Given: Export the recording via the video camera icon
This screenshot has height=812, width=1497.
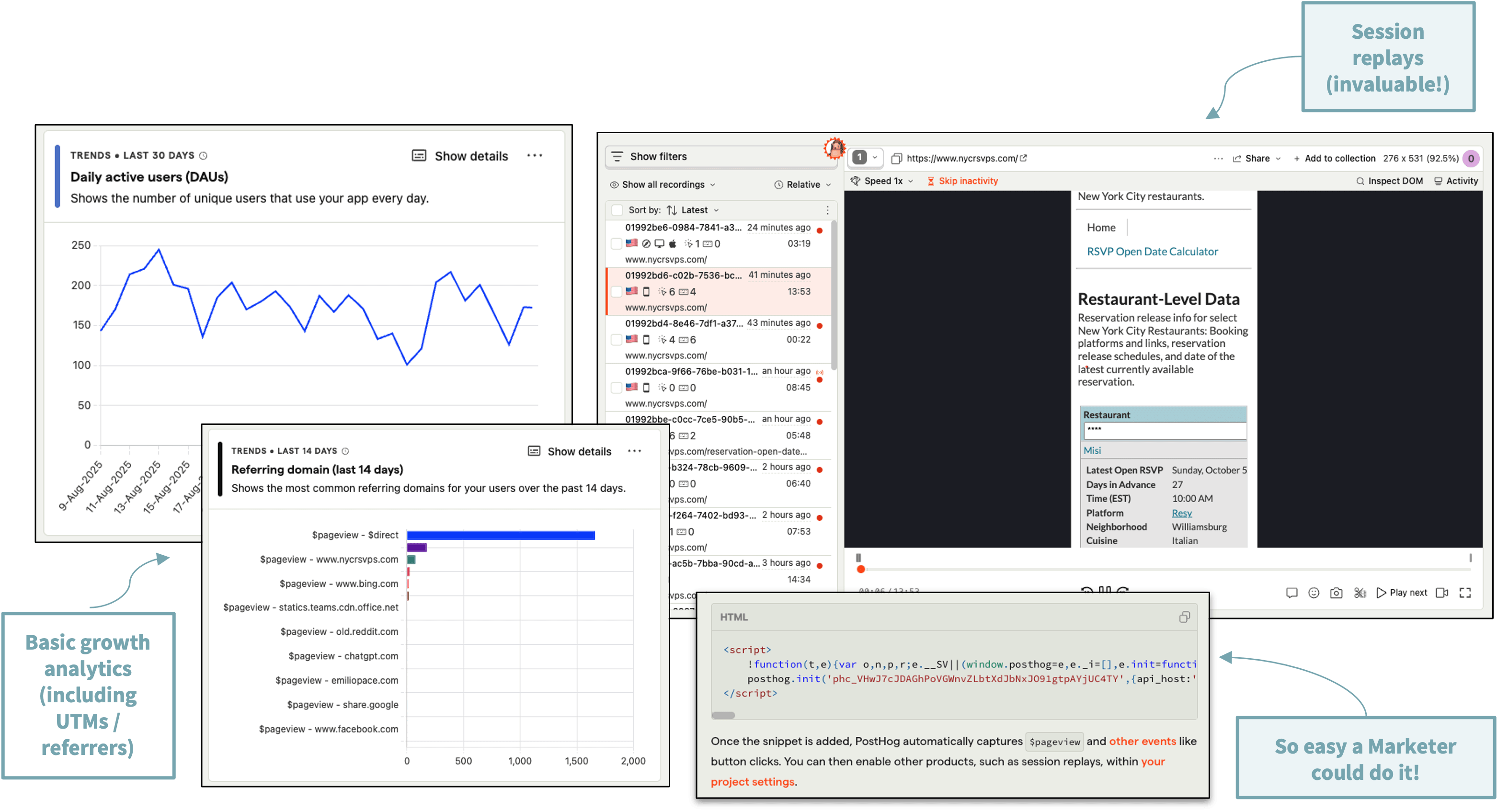Looking at the screenshot, I should click(1442, 592).
